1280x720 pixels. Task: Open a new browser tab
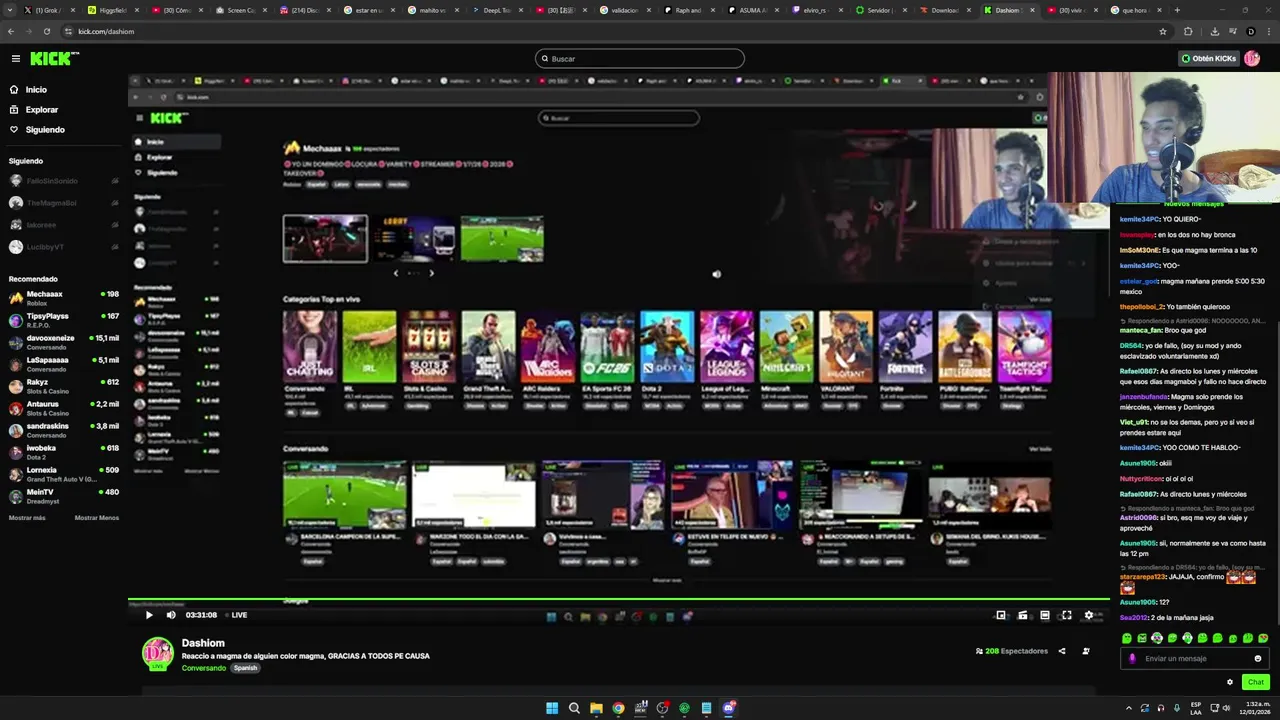pos(1176,10)
